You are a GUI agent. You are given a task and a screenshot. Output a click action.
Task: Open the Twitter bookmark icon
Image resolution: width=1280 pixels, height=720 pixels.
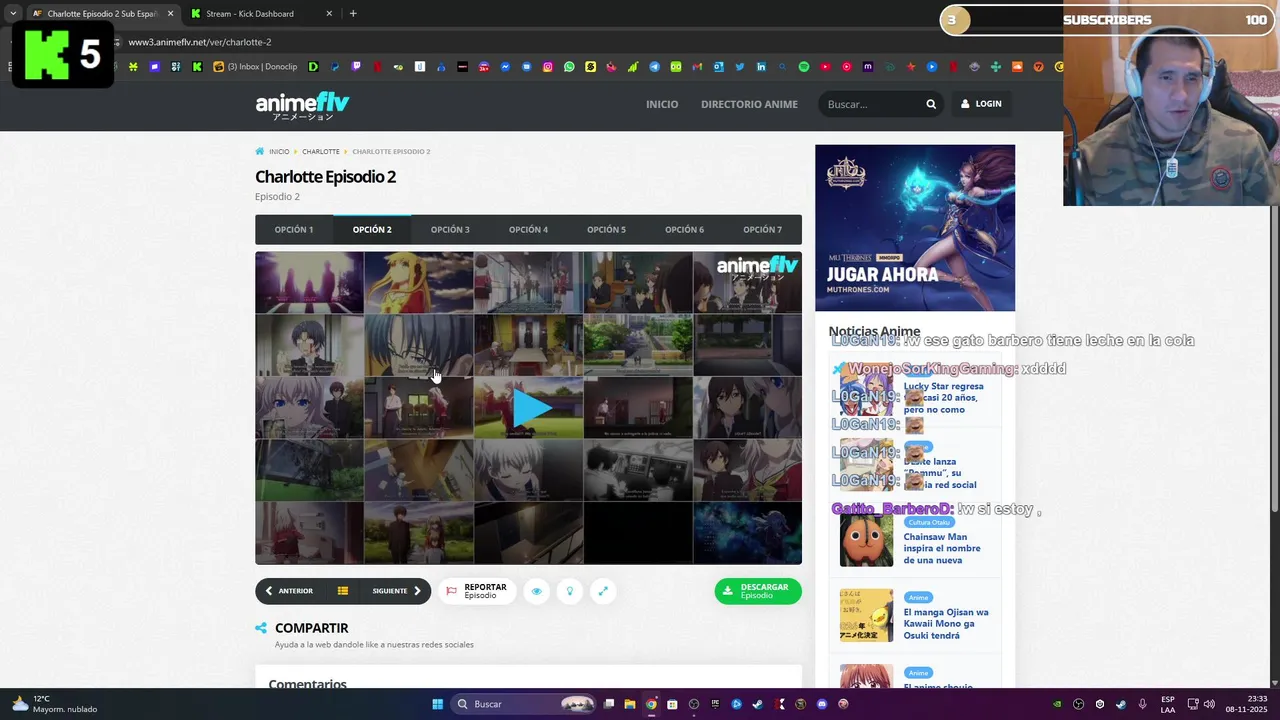tap(740, 67)
